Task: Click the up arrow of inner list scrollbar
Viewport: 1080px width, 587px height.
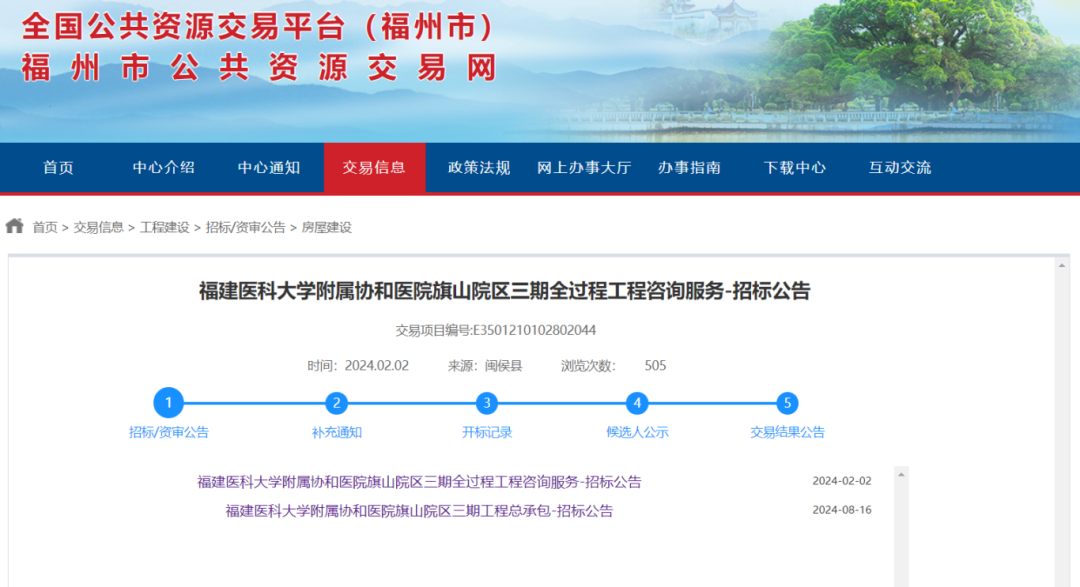Action: pyautogui.click(x=901, y=475)
